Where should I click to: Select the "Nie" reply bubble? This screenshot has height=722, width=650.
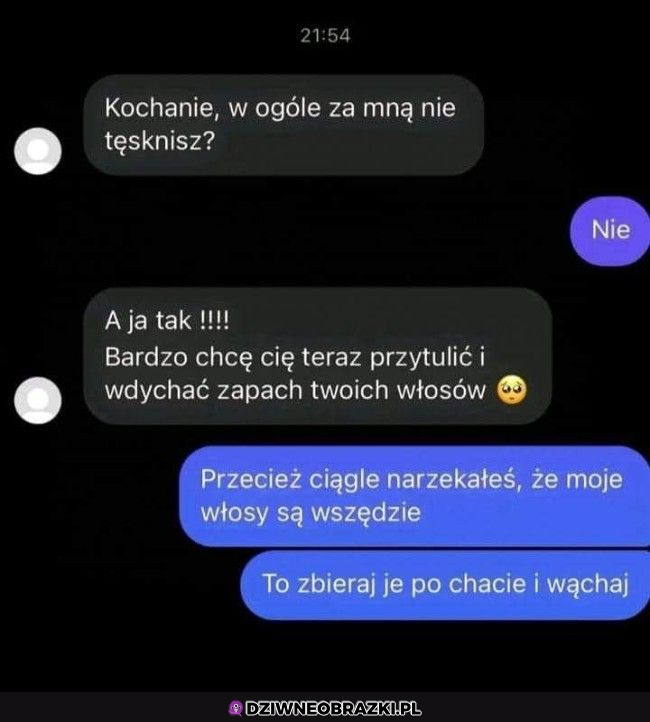pos(610,231)
